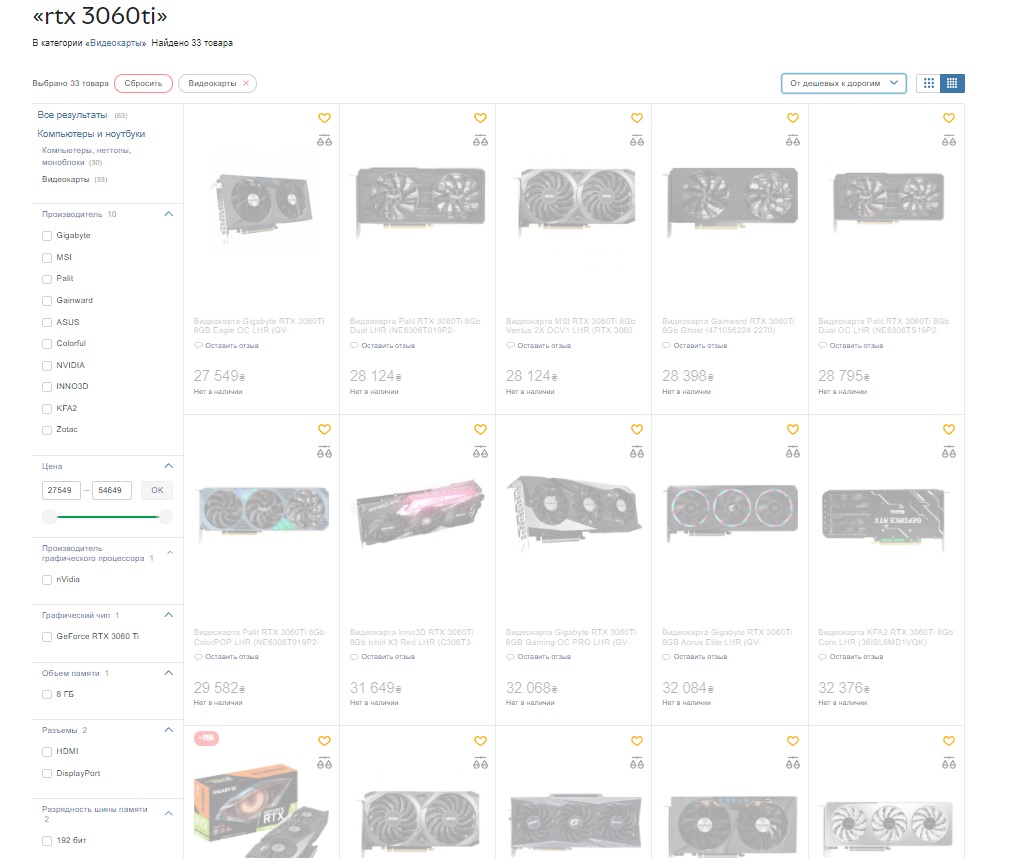Compare the Gainward Ghost card

coord(792,140)
